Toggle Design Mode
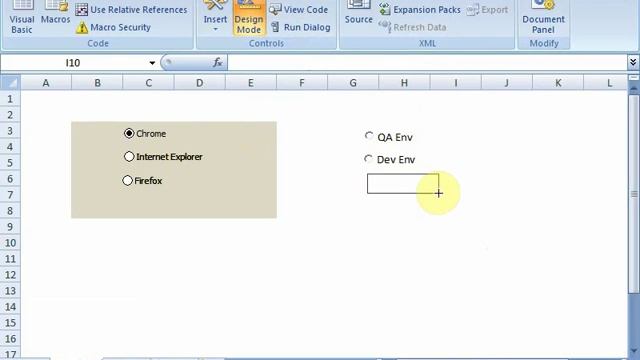The width and height of the screenshot is (640, 360). pyautogui.click(x=249, y=18)
